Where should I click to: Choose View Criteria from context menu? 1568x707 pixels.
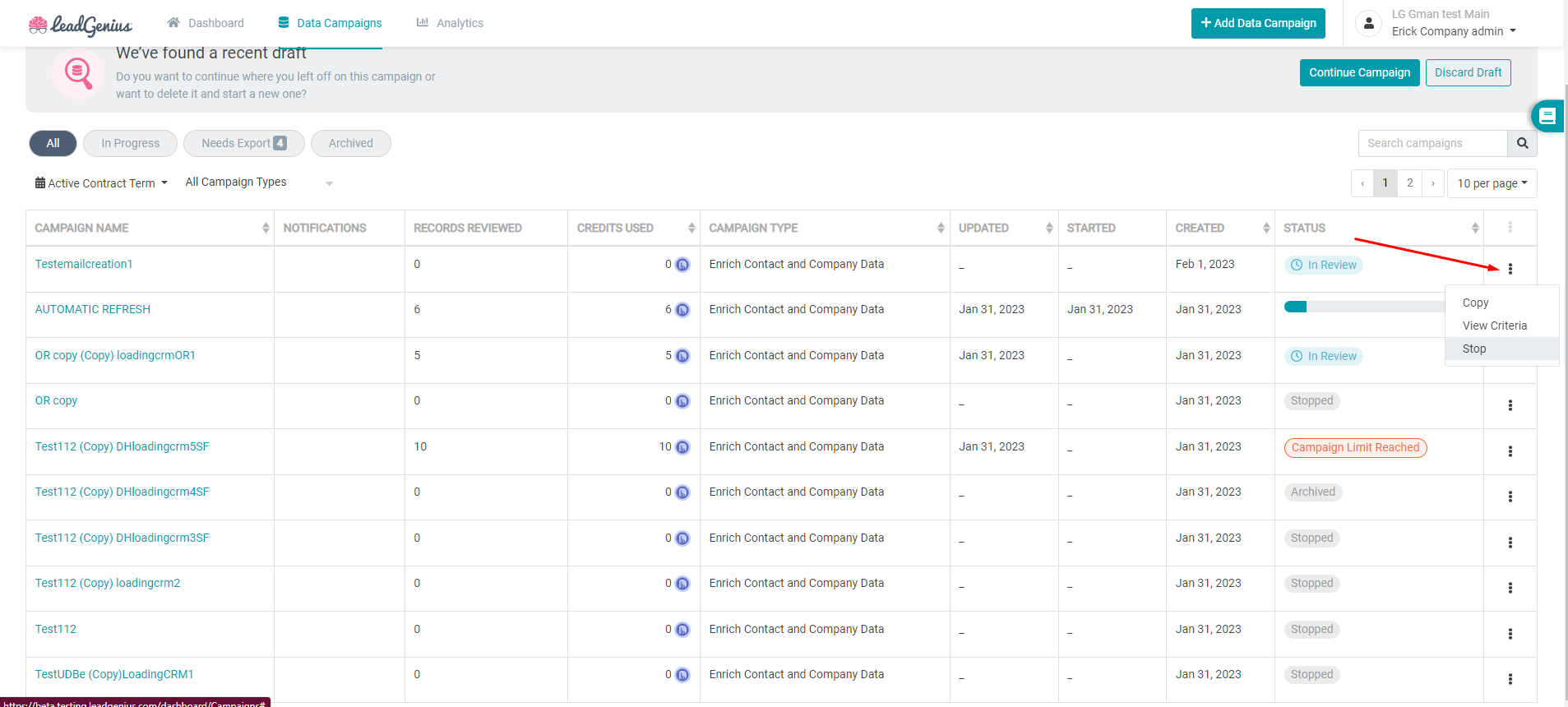click(x=1501, y=326)
